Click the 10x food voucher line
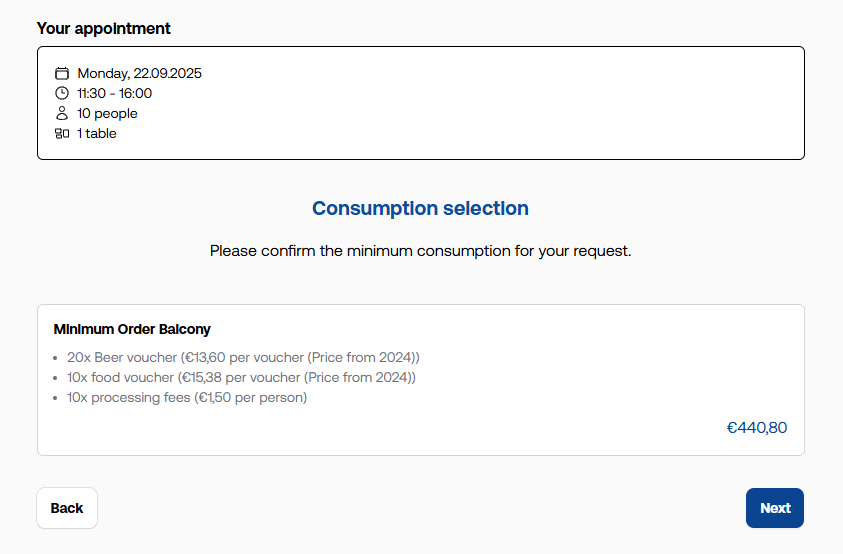The image size is (843, 554). [x=241, y=378]
